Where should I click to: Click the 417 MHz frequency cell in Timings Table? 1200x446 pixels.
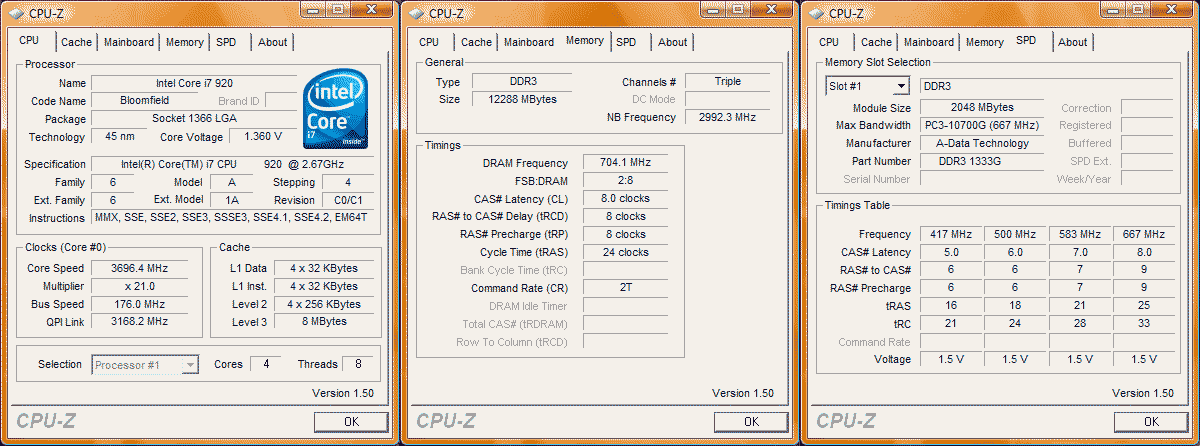(951, 235)
